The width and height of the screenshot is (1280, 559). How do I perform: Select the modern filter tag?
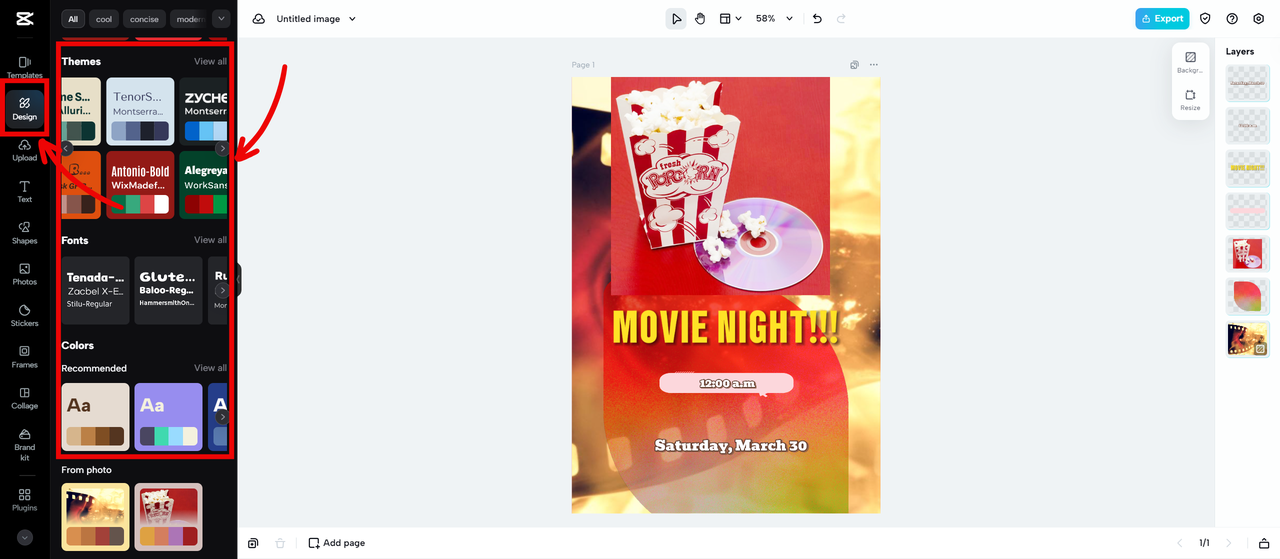[189, 19]
